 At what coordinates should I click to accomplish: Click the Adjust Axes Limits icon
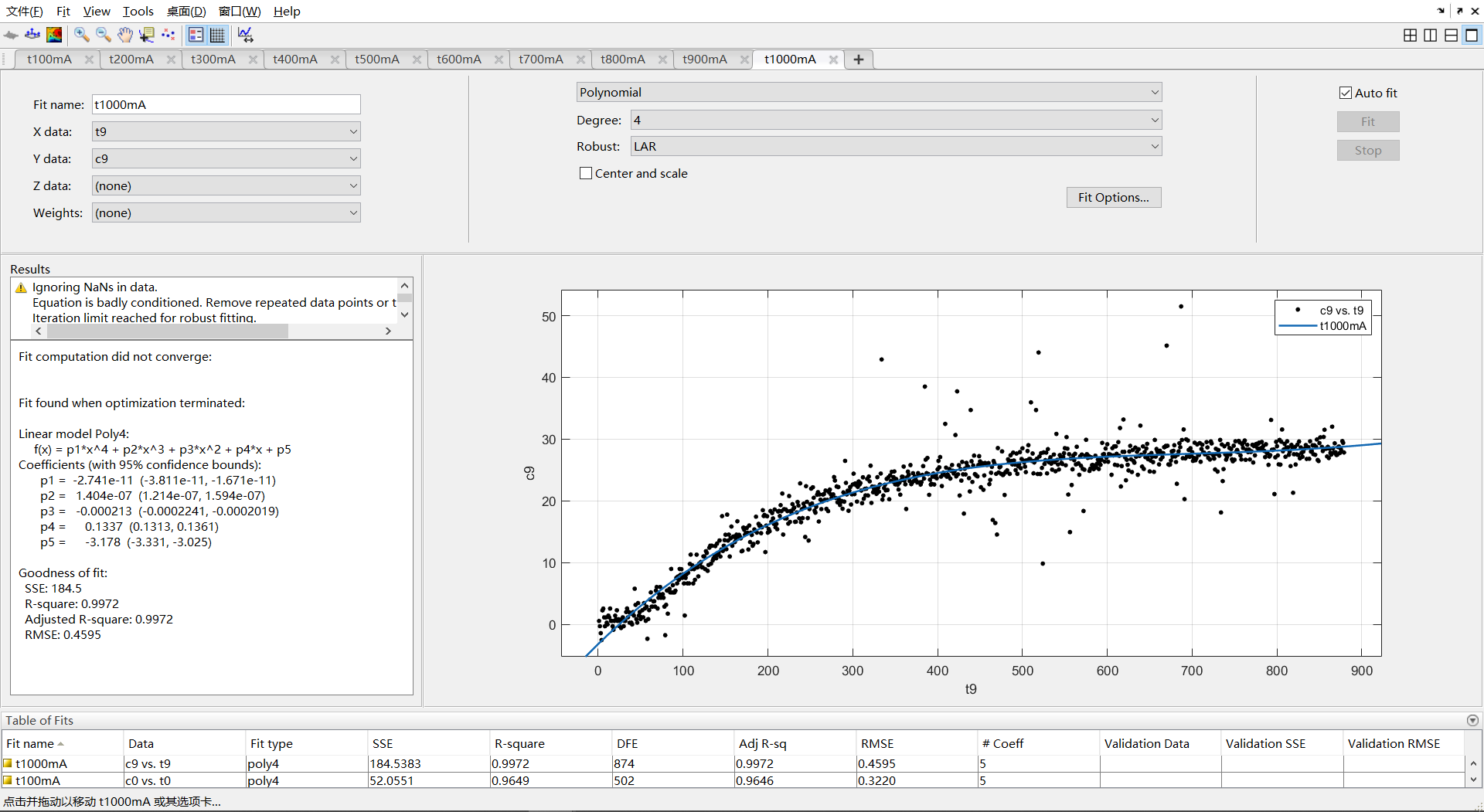tap(246, 35)
